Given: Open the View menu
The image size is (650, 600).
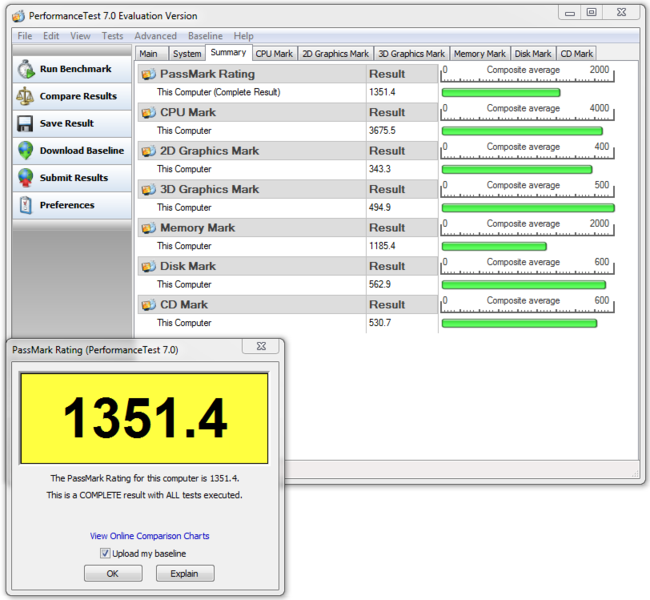Looking at the screenshot, I should pos(80,36).
